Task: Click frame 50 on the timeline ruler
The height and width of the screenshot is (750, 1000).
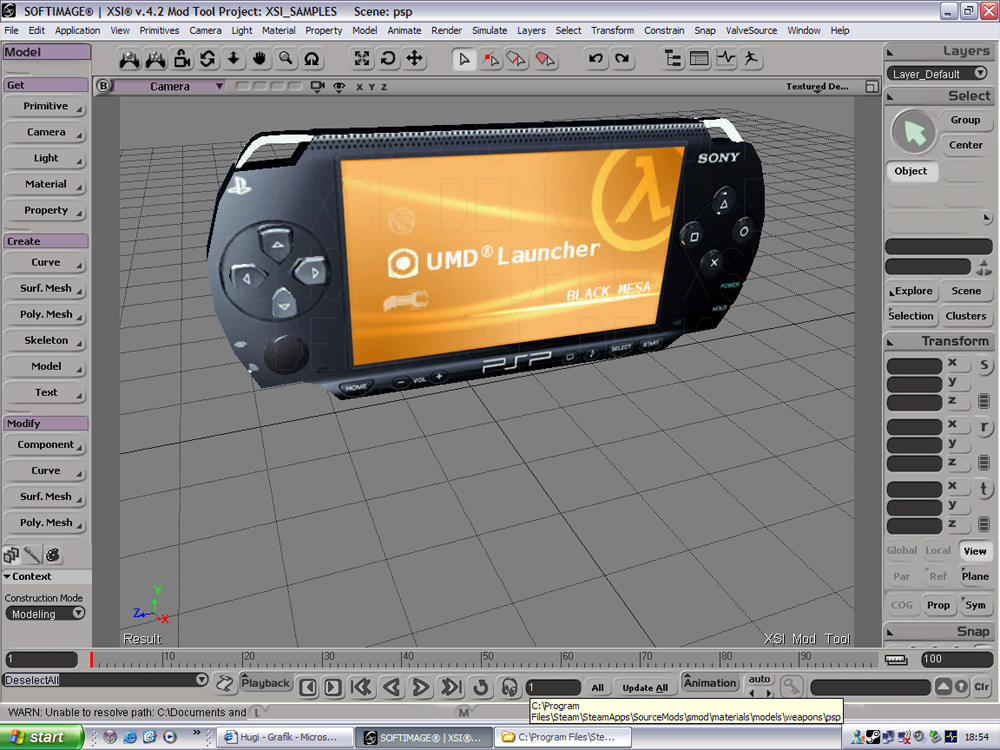Action: coord(483,659)
